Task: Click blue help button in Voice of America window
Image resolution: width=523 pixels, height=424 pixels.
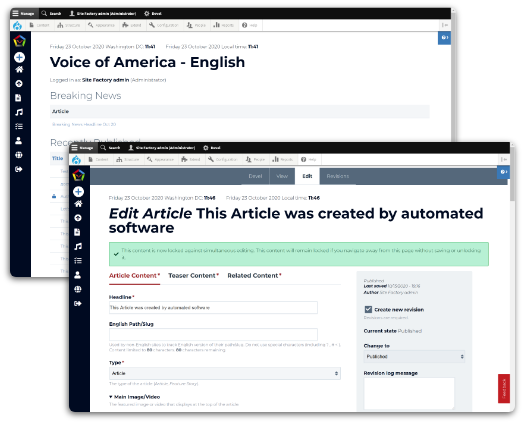Action: coord(444,38)
